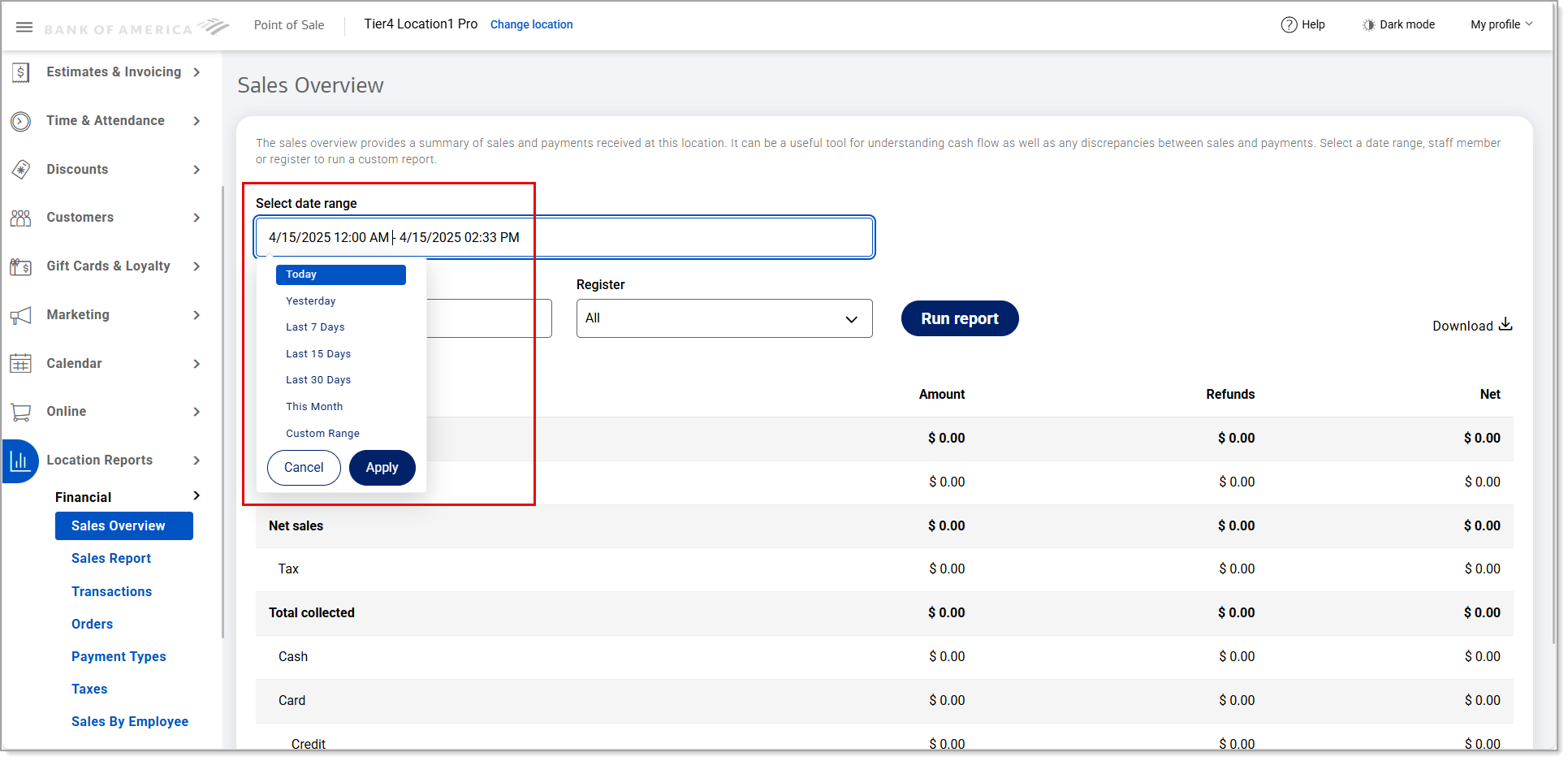
Task: Click the Total collected row label
Action: coord(312,613)
